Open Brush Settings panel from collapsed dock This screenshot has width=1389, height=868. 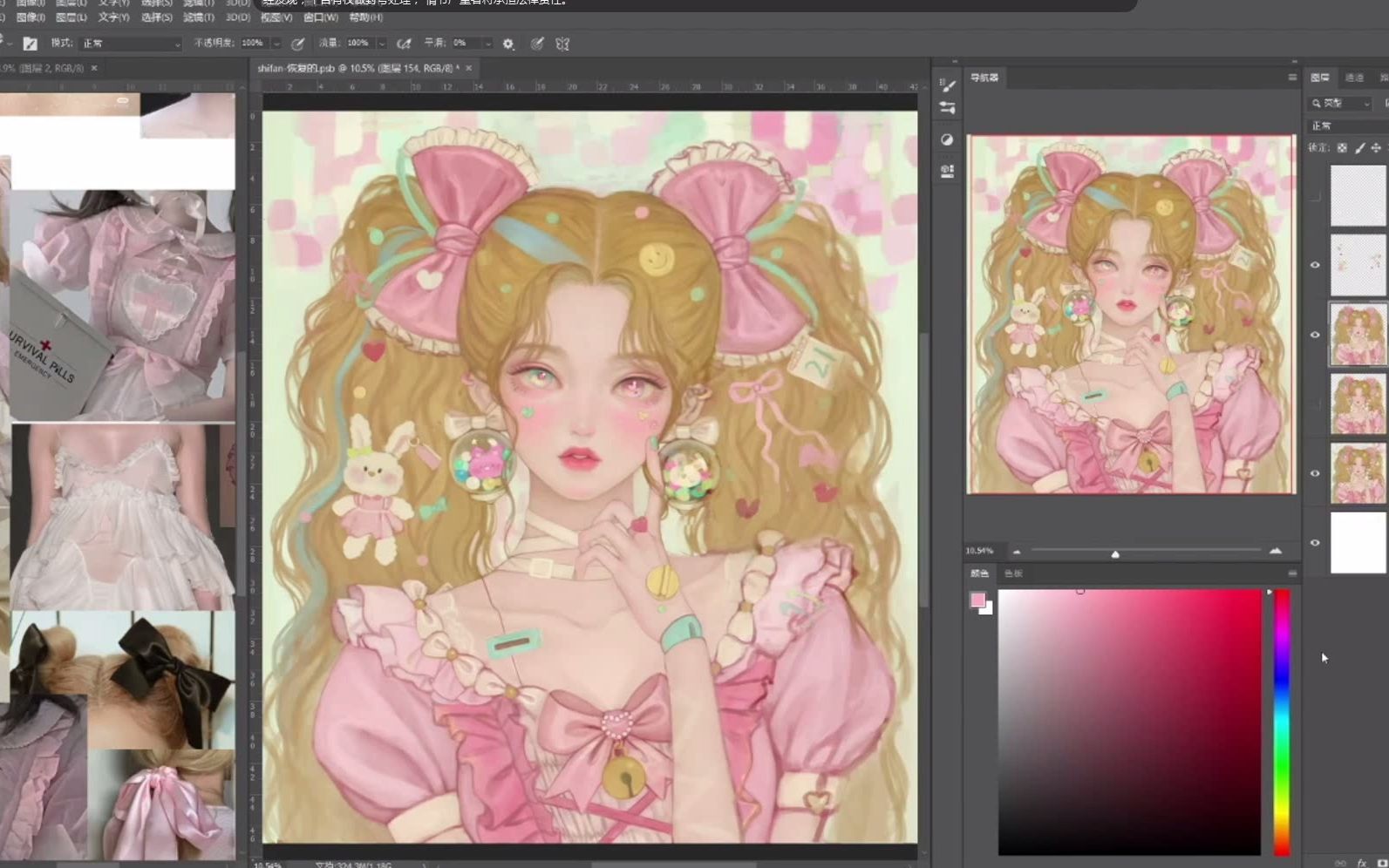click(948, 108)
